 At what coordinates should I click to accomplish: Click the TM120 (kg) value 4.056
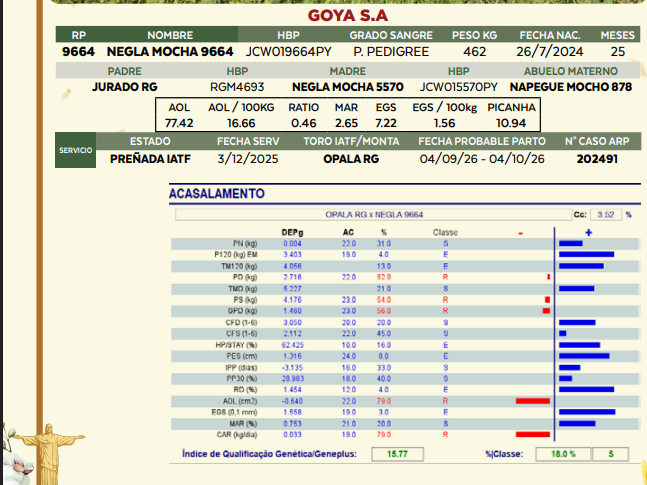pyautogui.click(x=292, y=266)
